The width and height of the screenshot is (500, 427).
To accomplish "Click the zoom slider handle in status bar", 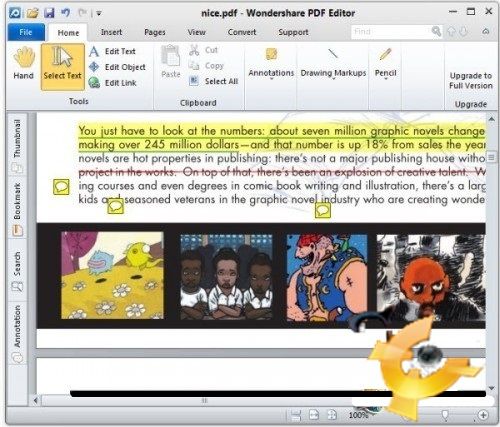I will click(x=444, y=415).
